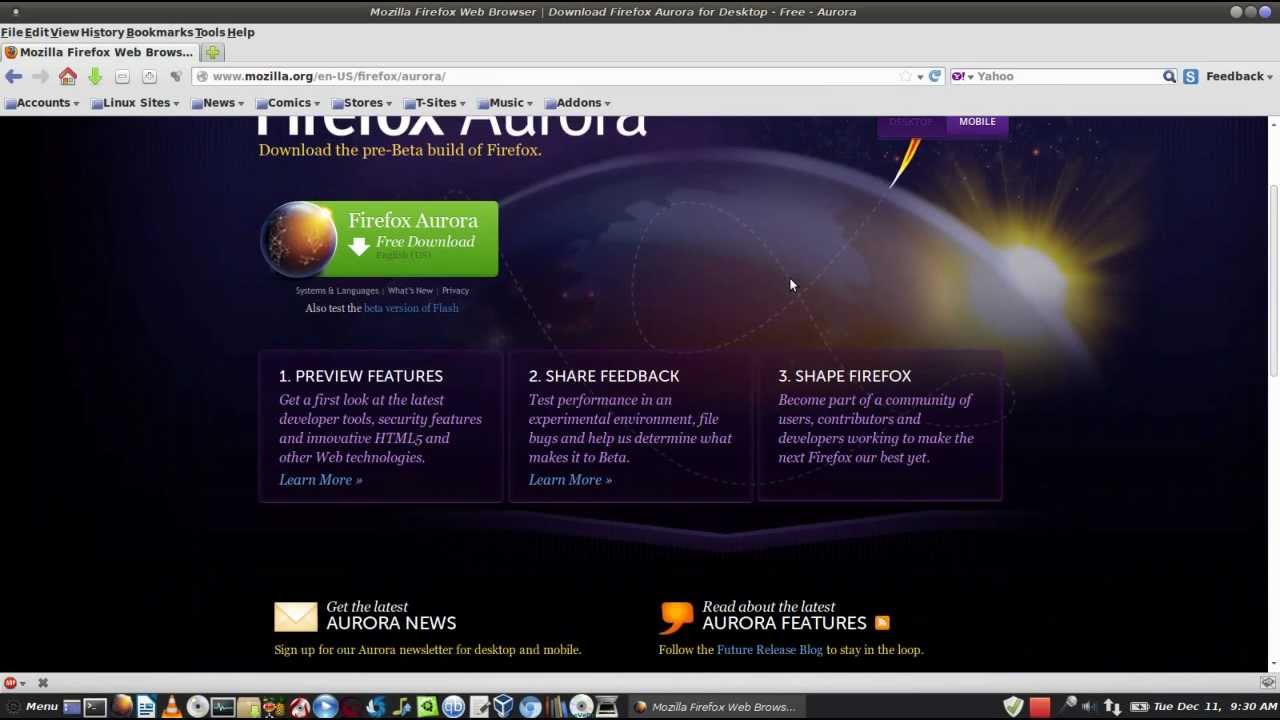
Task: Click the vertical page scrollbar thumb
Action: point(1273,280)
